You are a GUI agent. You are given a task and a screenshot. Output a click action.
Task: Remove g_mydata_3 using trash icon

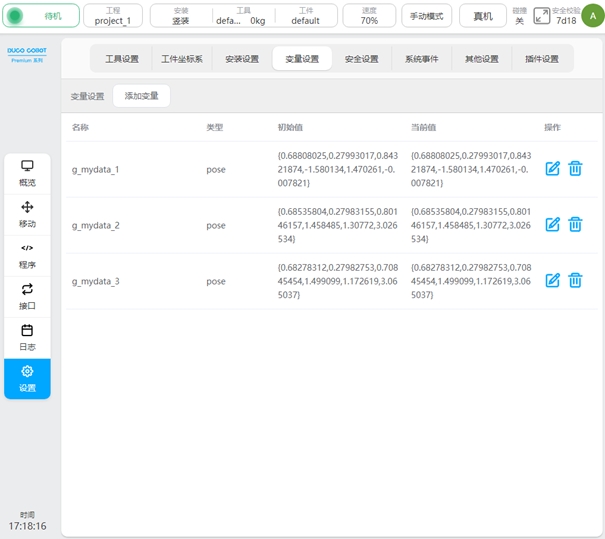pos(575,281)
